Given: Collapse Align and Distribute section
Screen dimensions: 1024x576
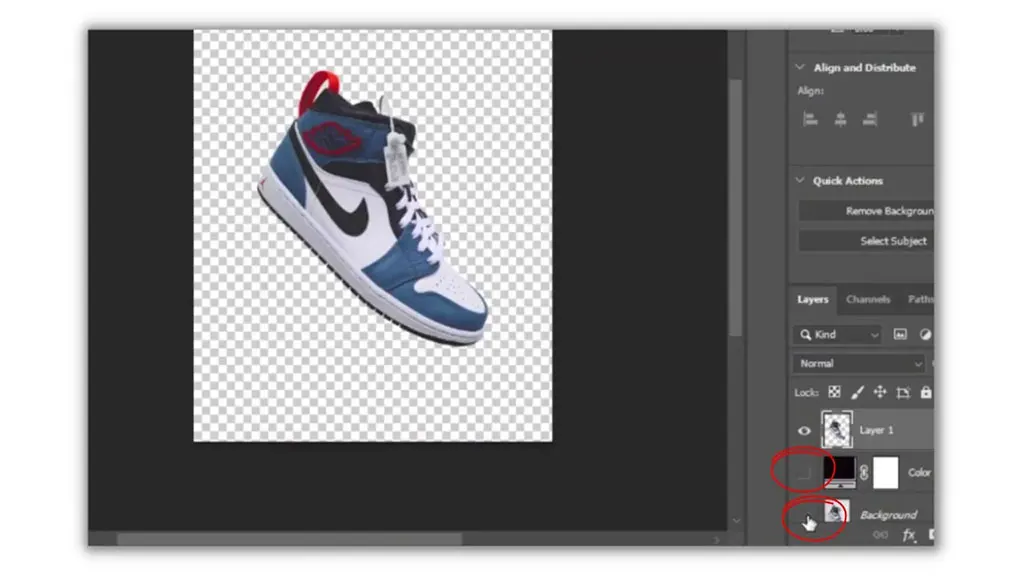Looking at the screenshot, I should click(x=800, y=67).
